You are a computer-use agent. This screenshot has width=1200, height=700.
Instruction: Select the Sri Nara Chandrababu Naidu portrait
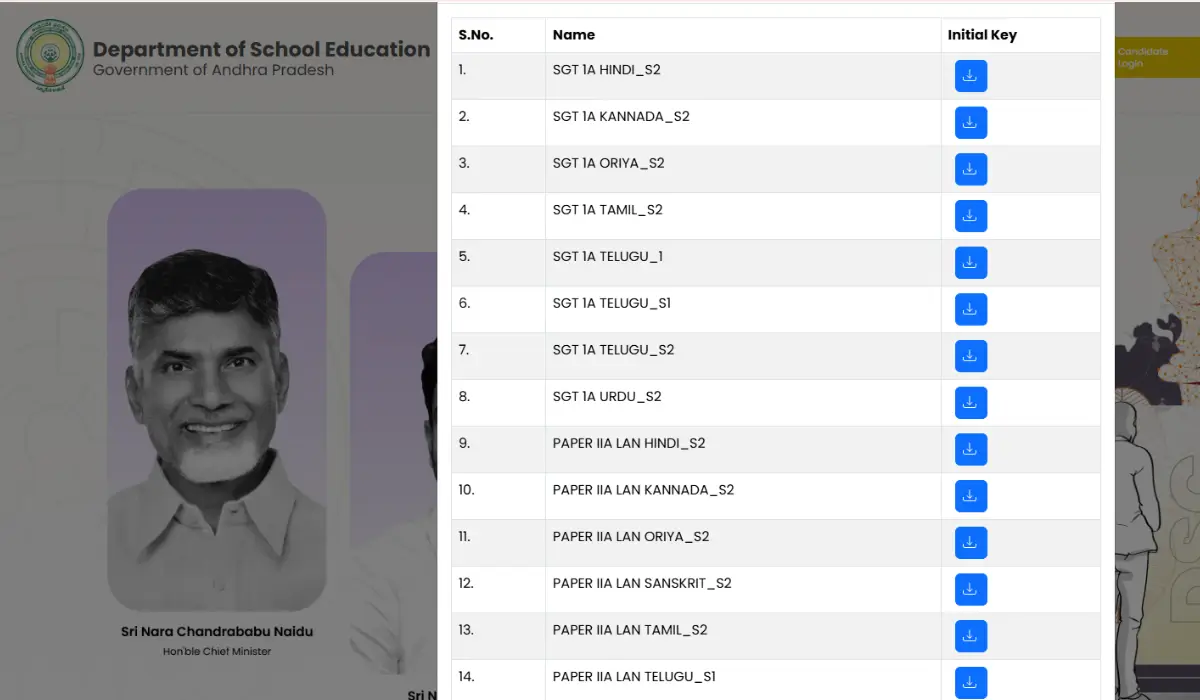click(x=217, y=400)
